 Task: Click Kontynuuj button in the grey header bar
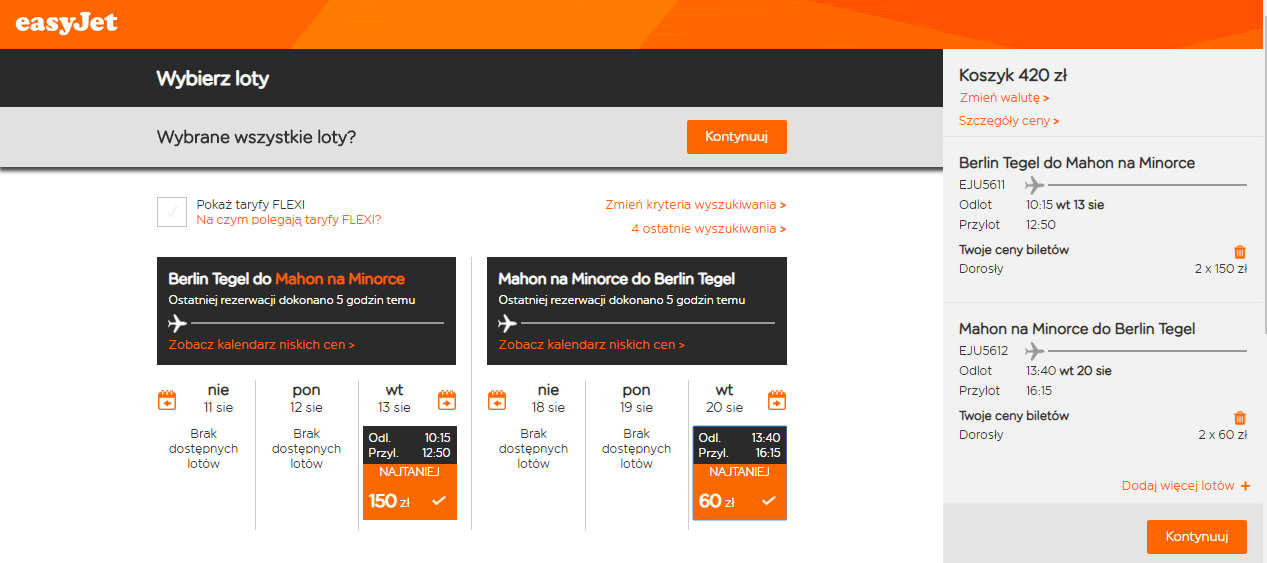[737, 137]
